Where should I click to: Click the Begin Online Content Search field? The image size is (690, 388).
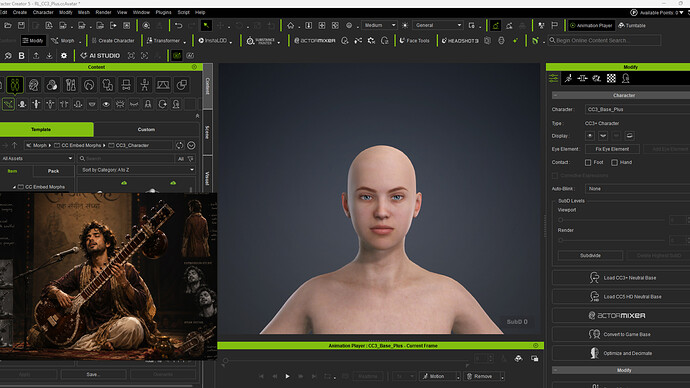(605, 40)
